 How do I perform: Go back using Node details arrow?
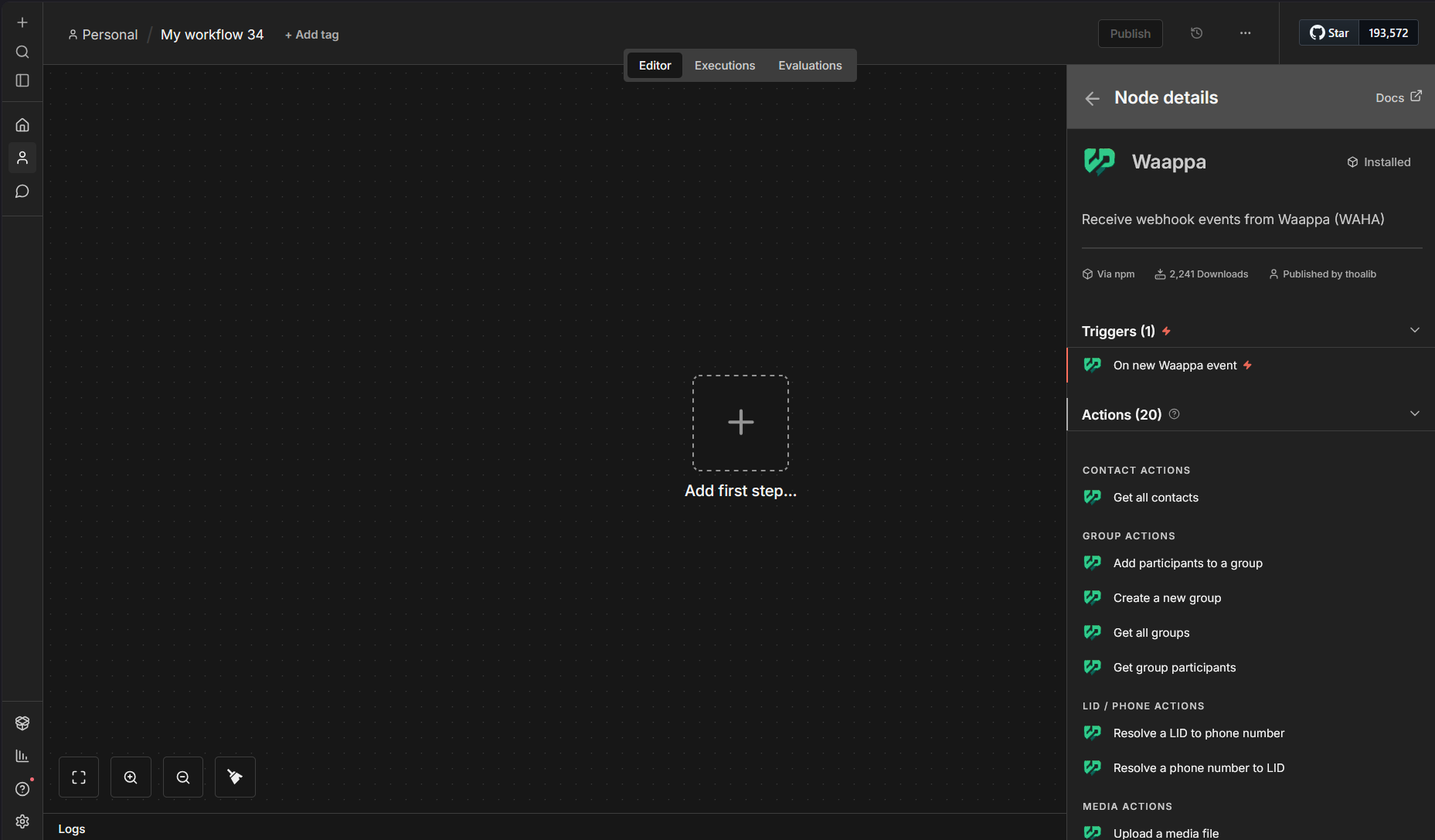(1092, 98)
